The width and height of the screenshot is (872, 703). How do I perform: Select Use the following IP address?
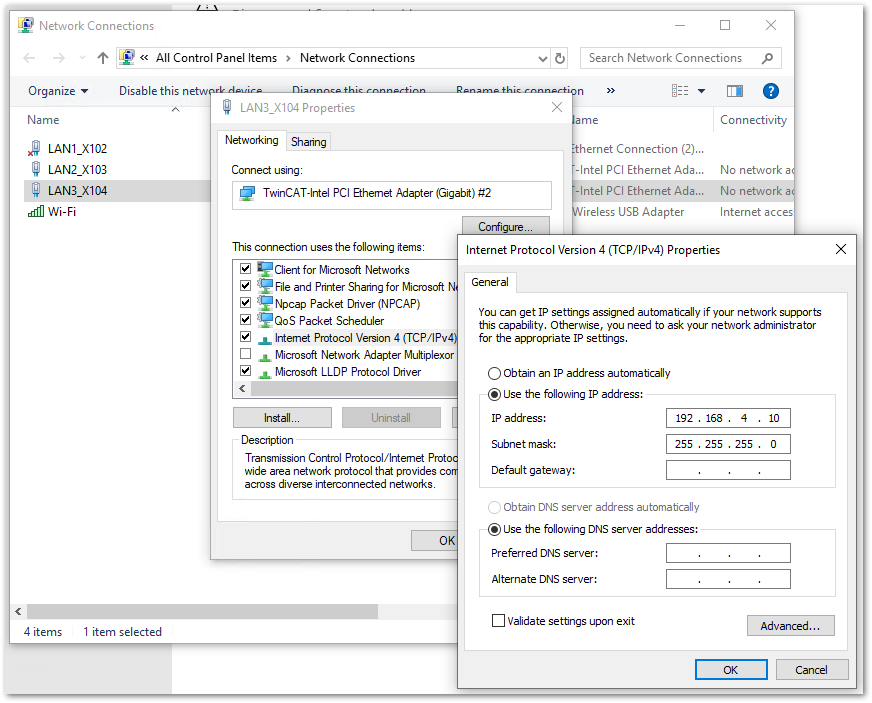point(494,394)
